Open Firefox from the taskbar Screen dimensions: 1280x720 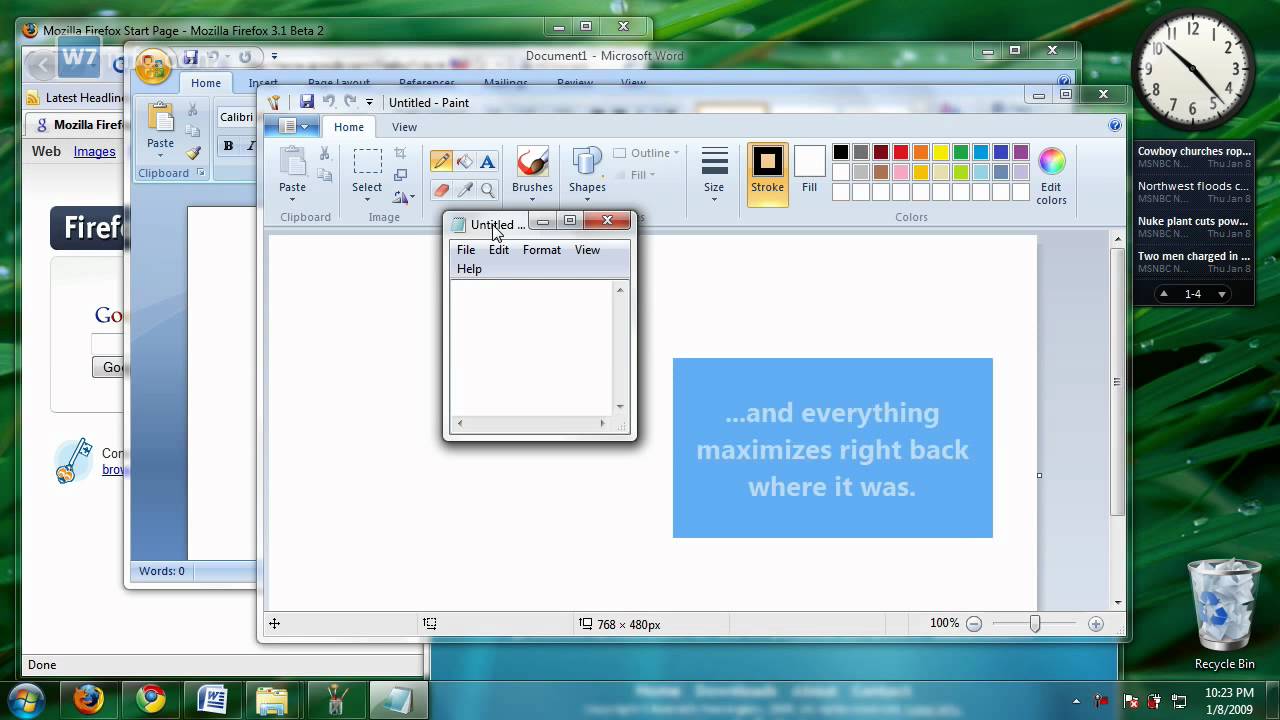[88, 698]
